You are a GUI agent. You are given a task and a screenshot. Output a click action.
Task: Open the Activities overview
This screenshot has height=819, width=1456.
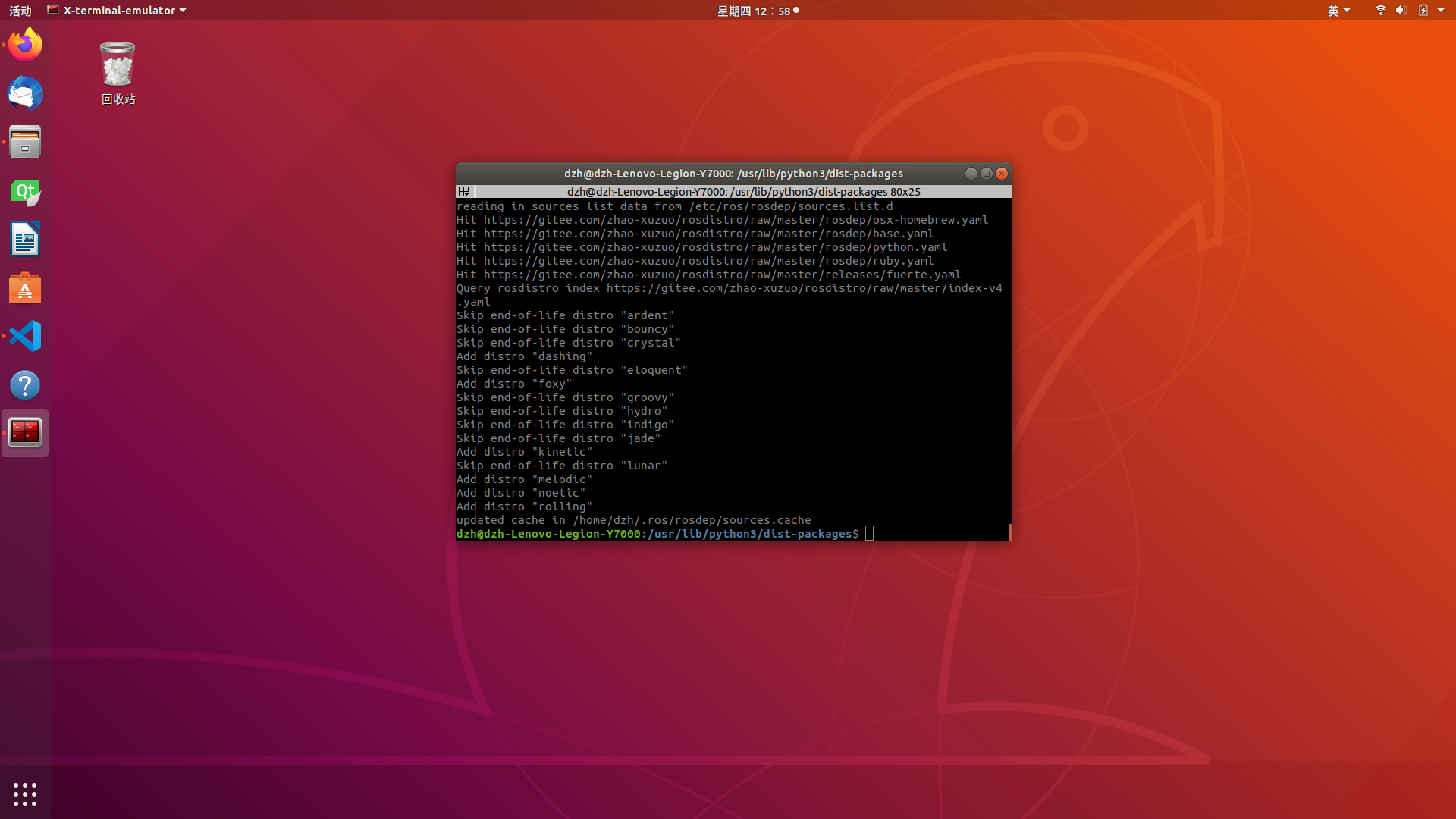tap(20, 11)
